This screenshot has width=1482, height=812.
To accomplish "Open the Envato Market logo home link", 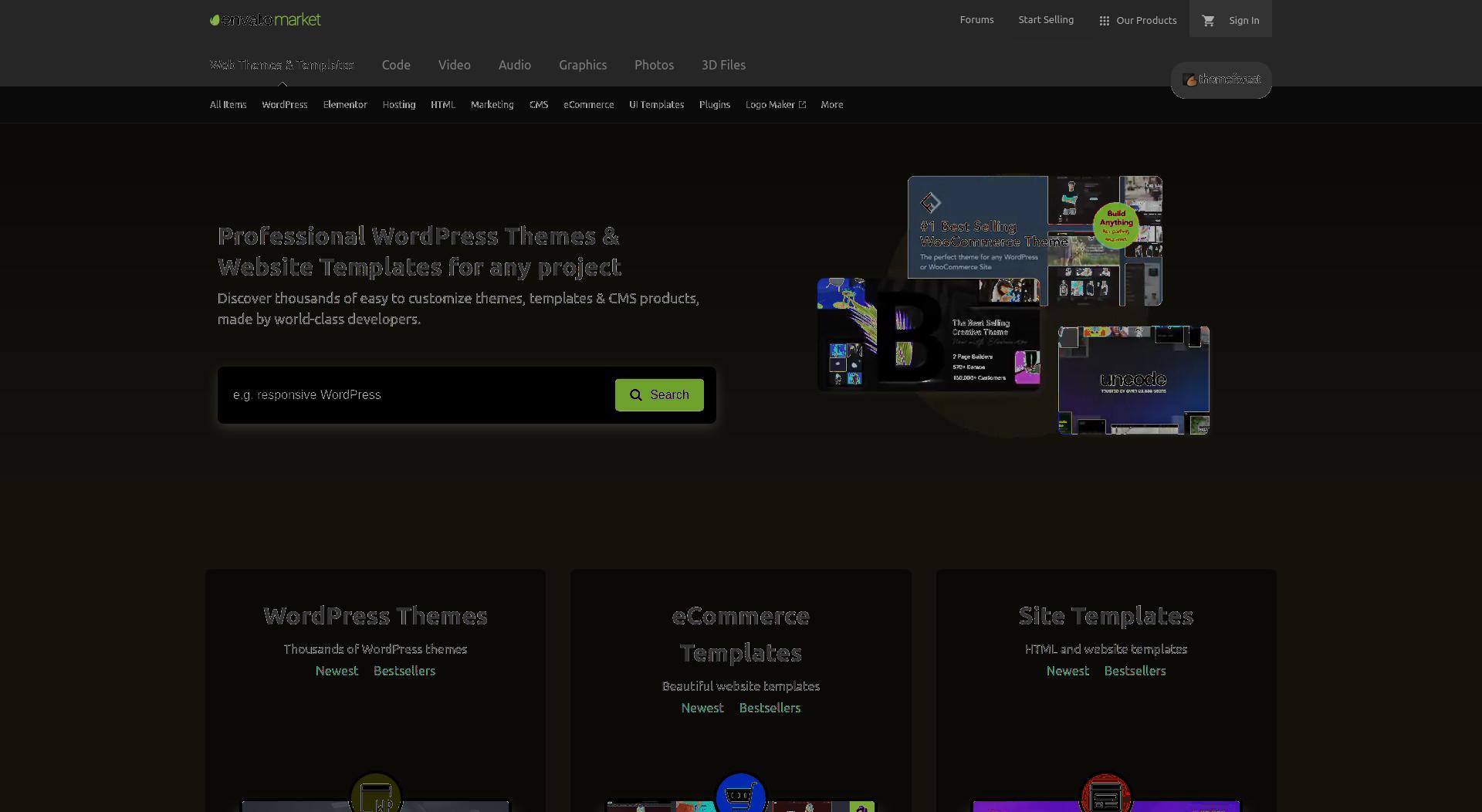I will pos(265,20).
